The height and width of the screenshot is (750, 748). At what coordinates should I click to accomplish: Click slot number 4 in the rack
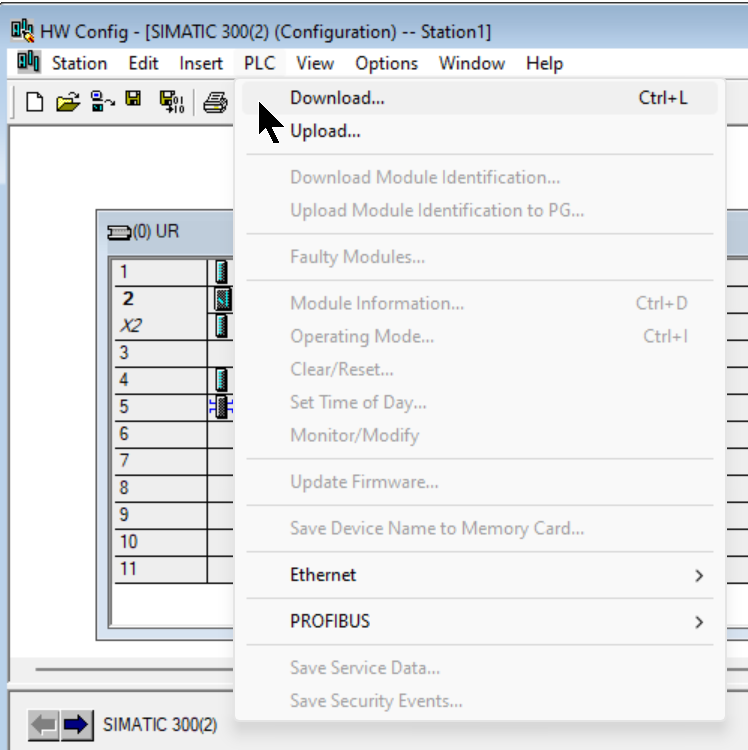pyautogui.click(x=124, y=380)
